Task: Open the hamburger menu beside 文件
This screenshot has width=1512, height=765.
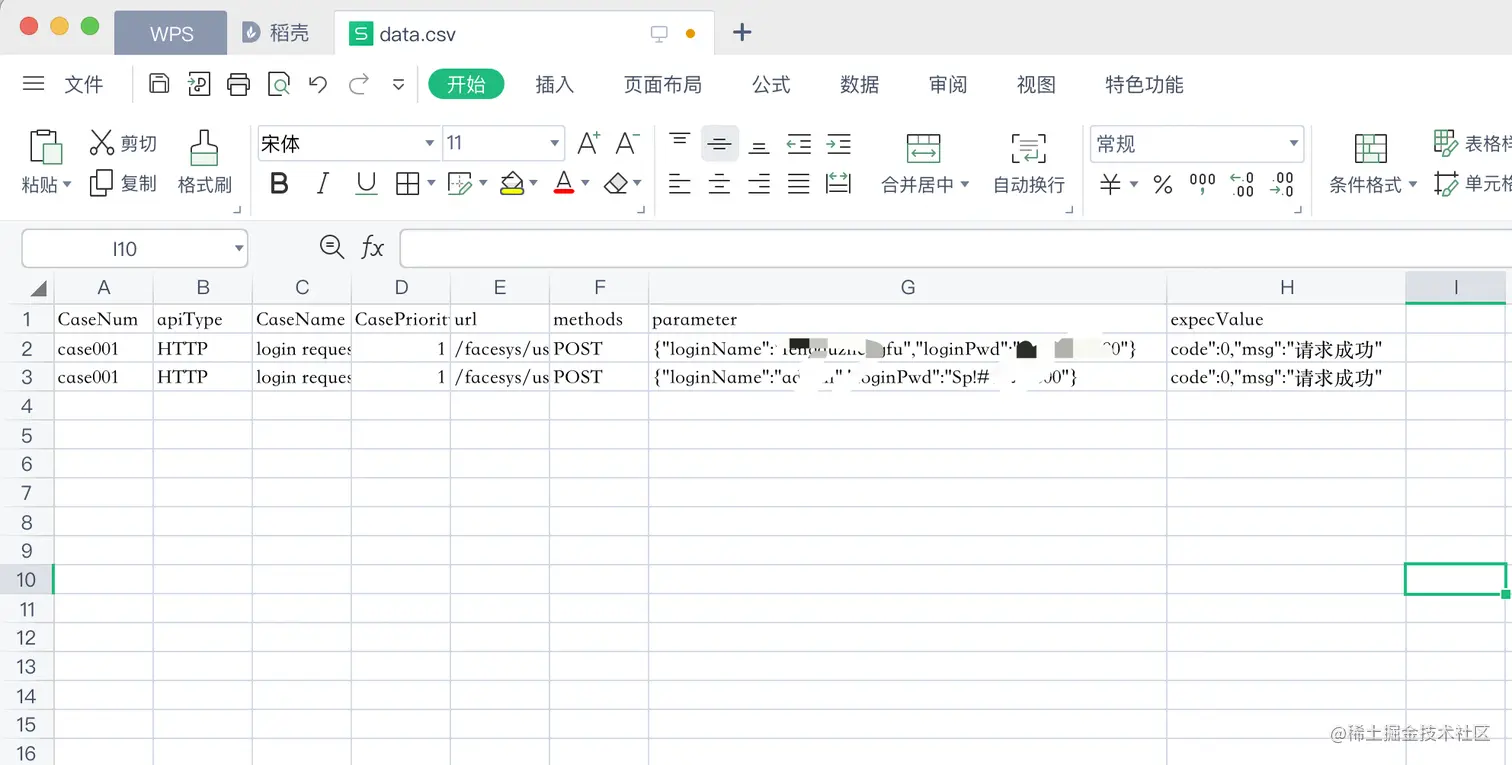Action: coord(34,84)
